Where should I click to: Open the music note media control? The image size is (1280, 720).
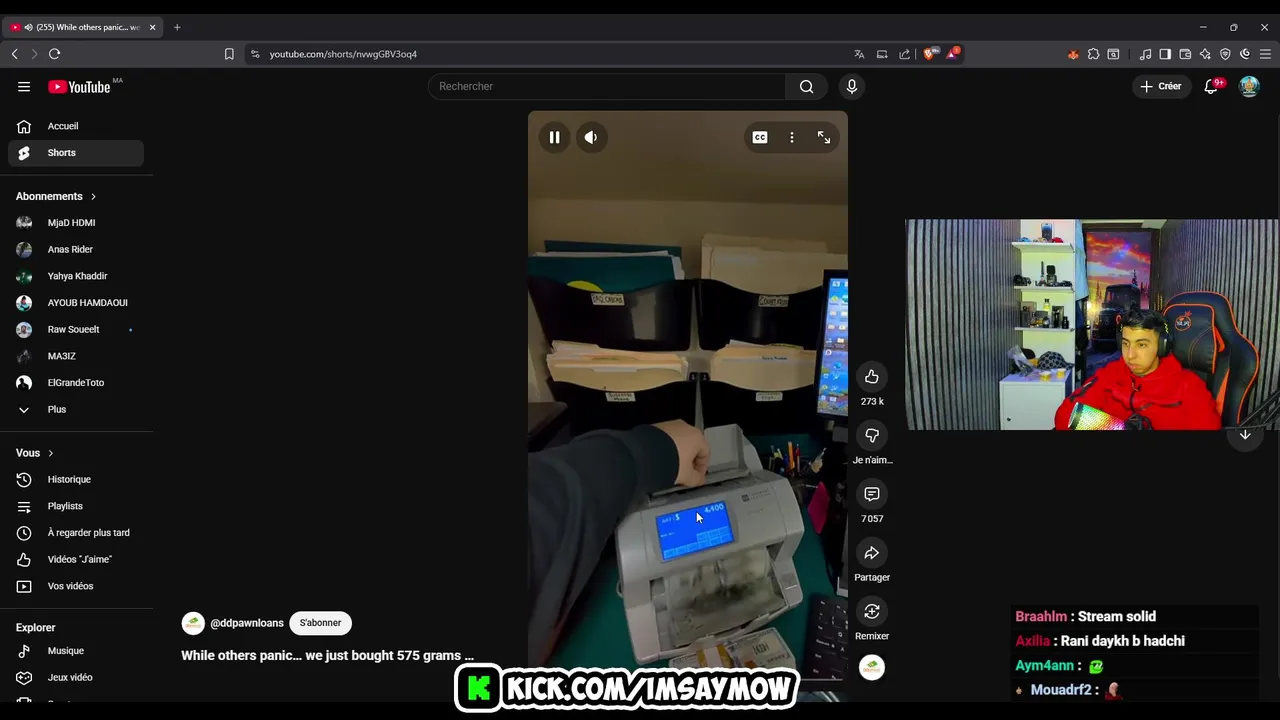pos(1145,54)
